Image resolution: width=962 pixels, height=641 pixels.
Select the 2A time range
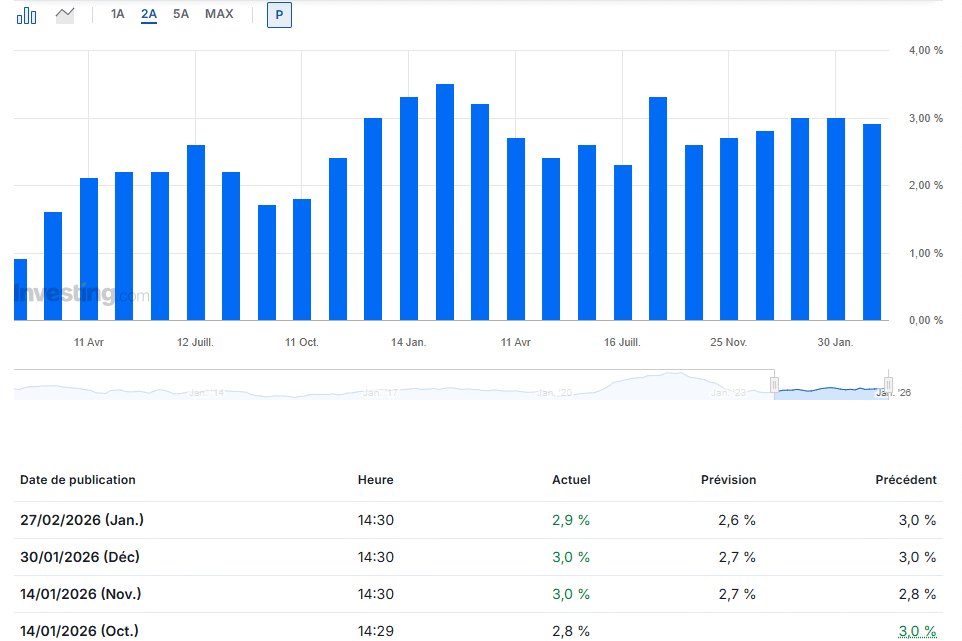tap(149, 15)
